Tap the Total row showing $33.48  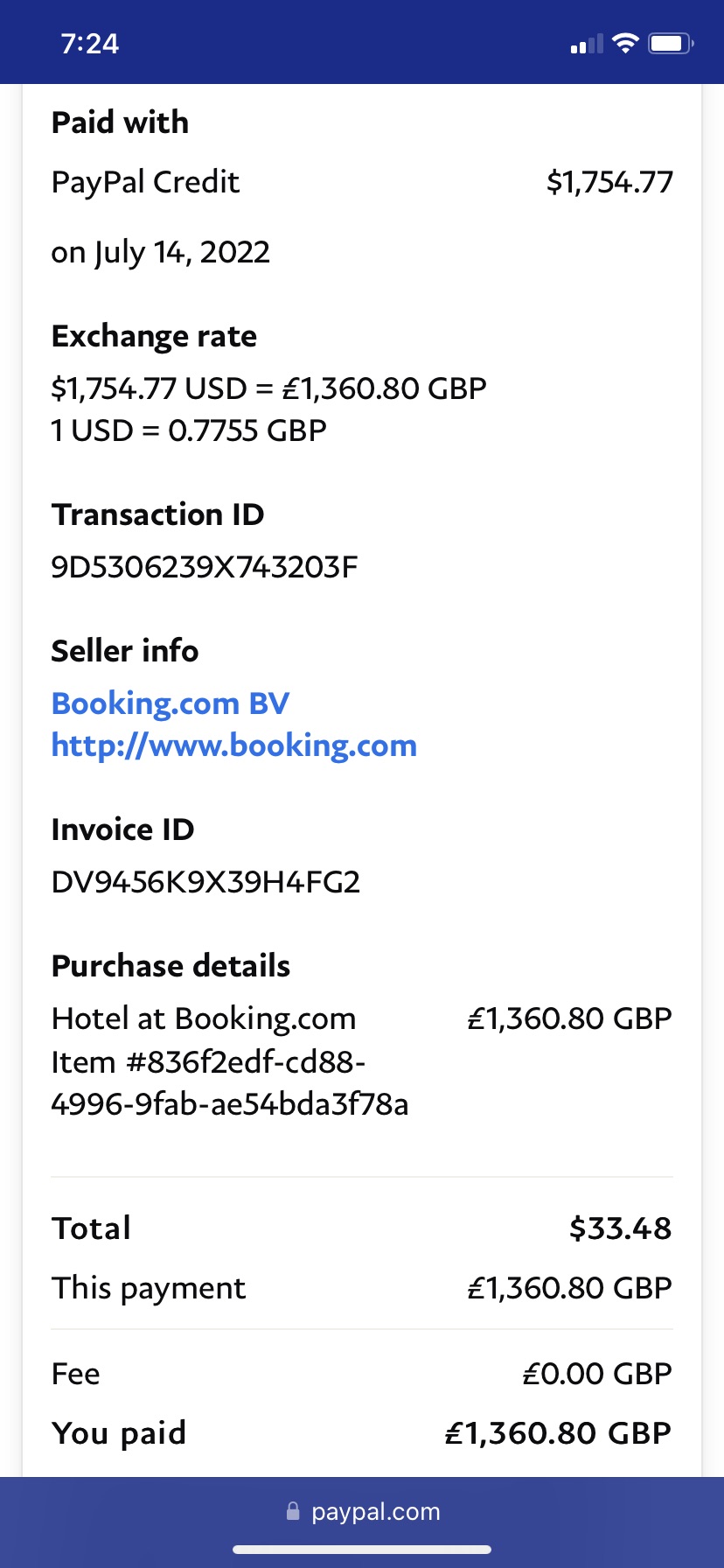point(362,1228)
